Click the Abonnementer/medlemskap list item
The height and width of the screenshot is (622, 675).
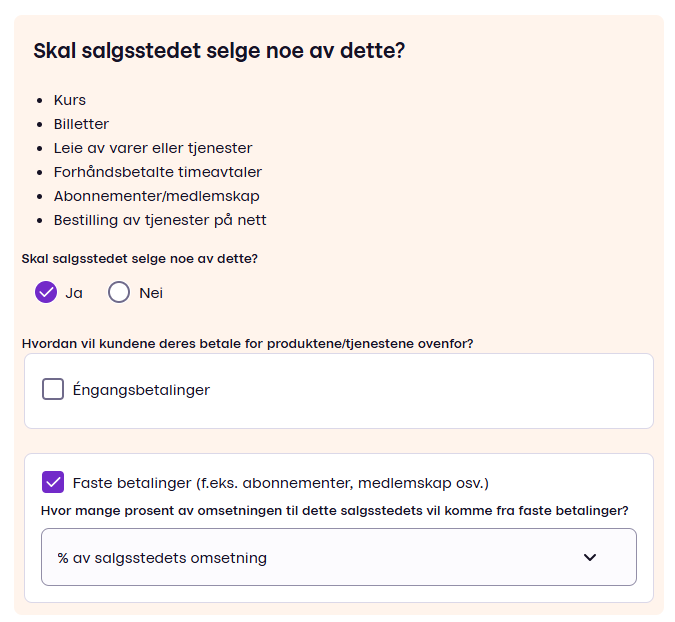point(156,196)
